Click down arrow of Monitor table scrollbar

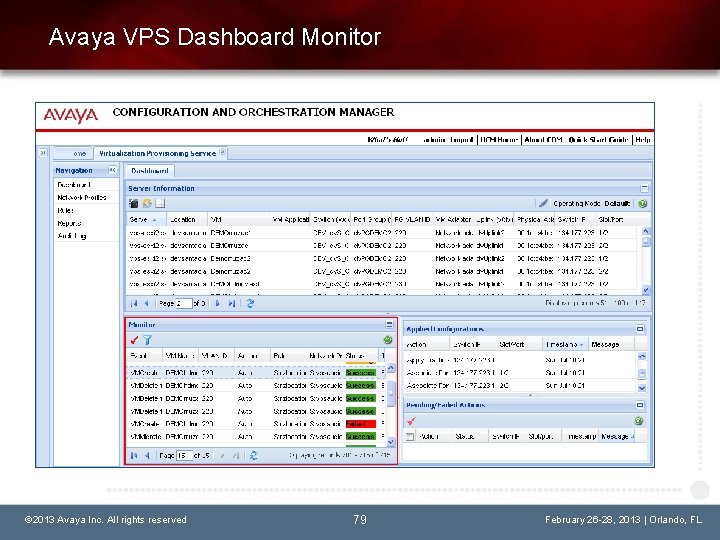point(391,442)
